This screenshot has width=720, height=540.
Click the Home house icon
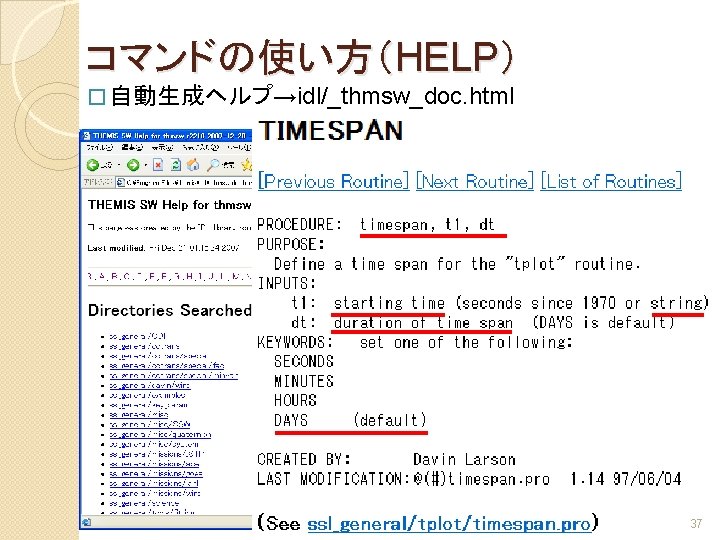coord(193,165)
